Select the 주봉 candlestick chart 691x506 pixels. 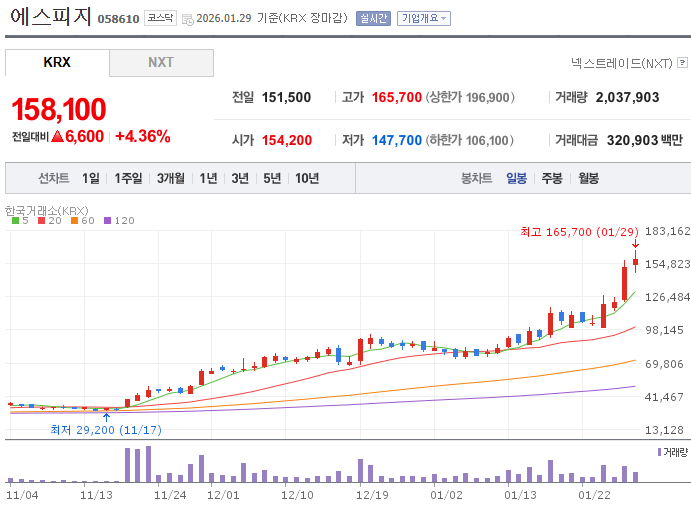click(552, 178)
